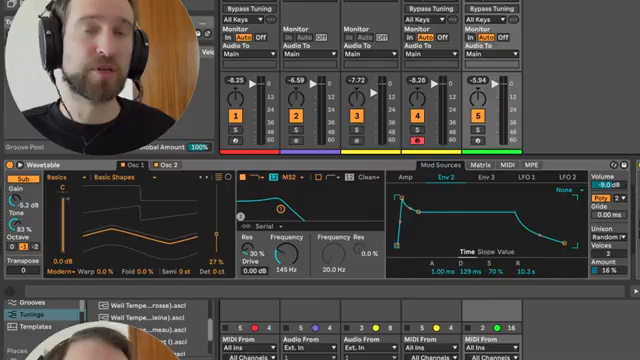This screenshot has width=640, height=360.
Task: Click the Sub Tone knob
Action: click(14, 224)
